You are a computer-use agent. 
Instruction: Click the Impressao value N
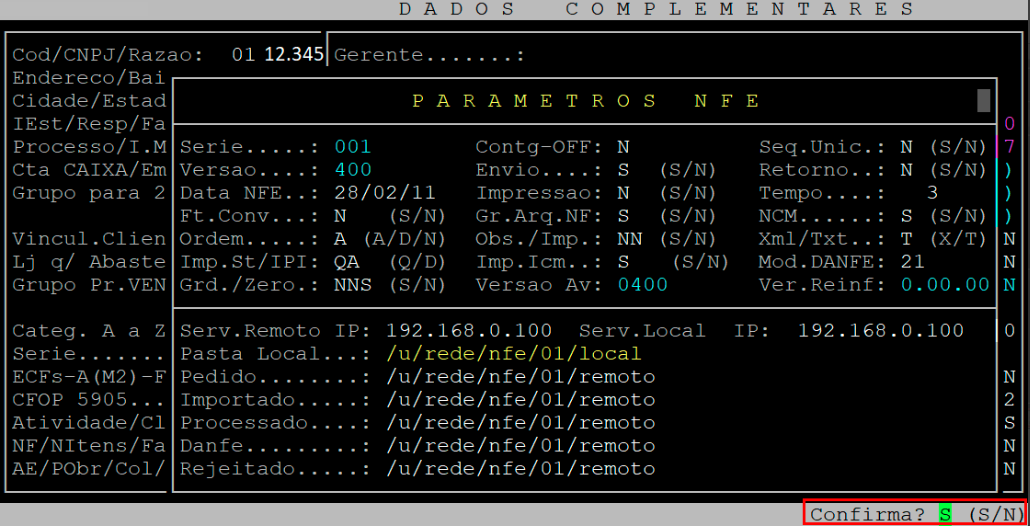pos(623,193)
